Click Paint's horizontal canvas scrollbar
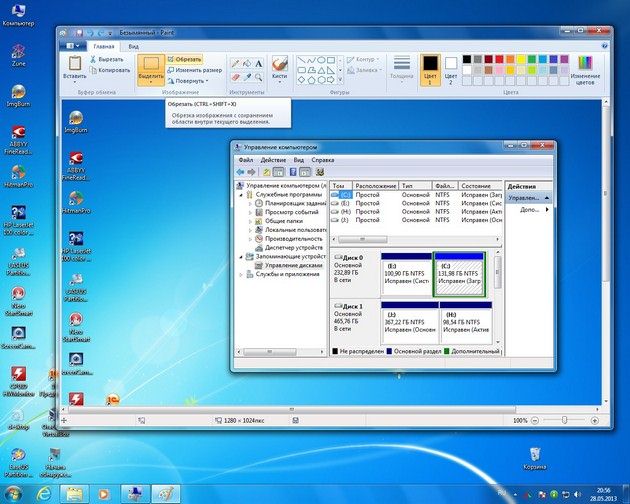 pos(291,410)
